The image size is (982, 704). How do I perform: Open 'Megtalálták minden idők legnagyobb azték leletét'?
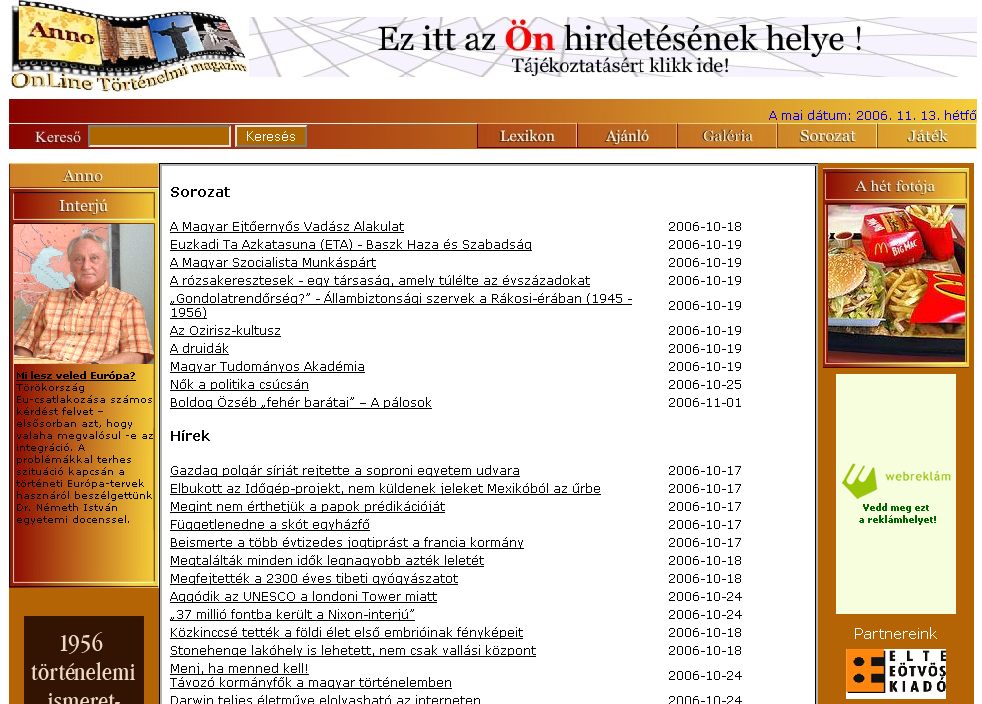[327, 562]
